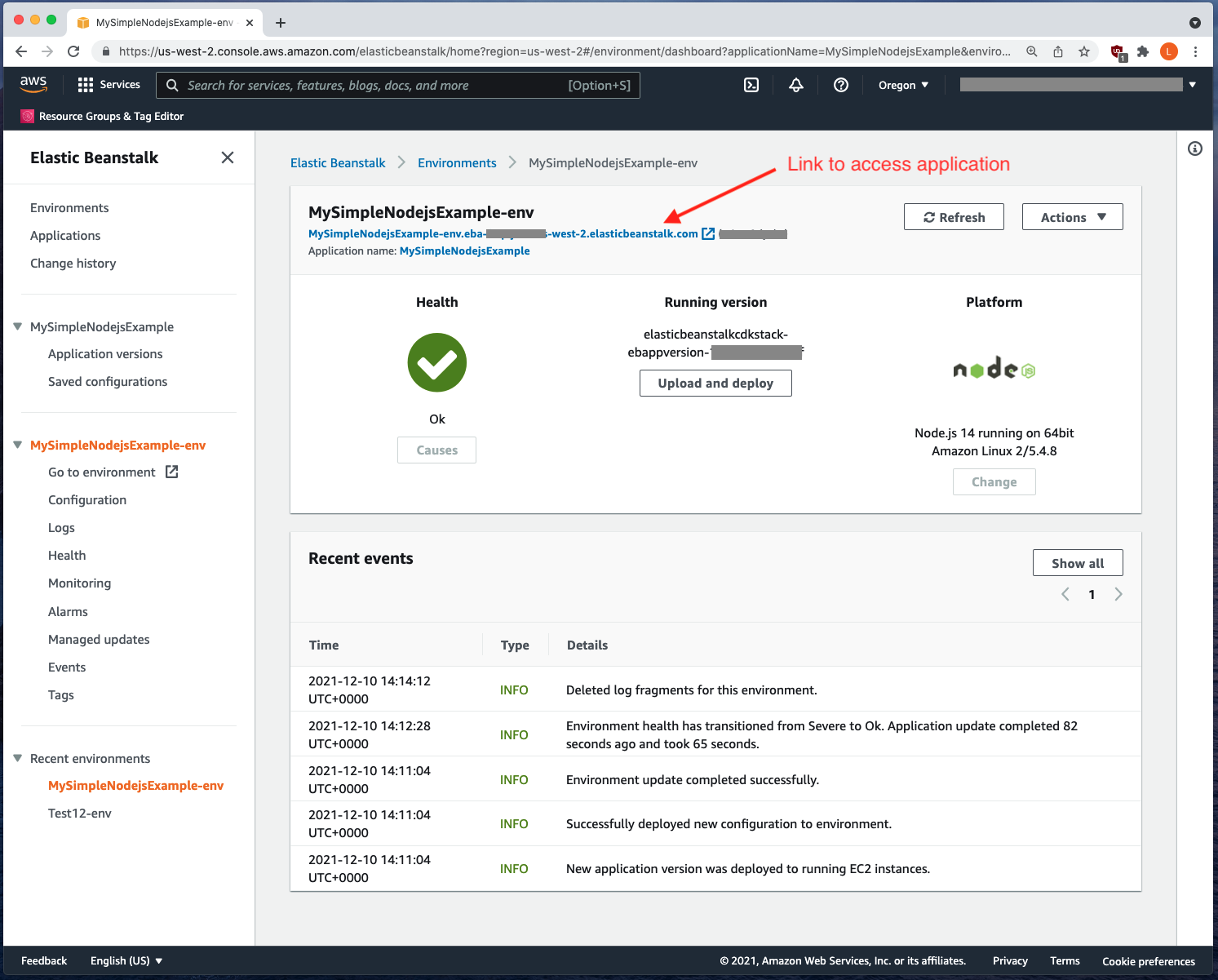The width and height of the screenshot is (1218, 980).
Task: Open Logs in the sidebar
Action: [x=61, y=528]
